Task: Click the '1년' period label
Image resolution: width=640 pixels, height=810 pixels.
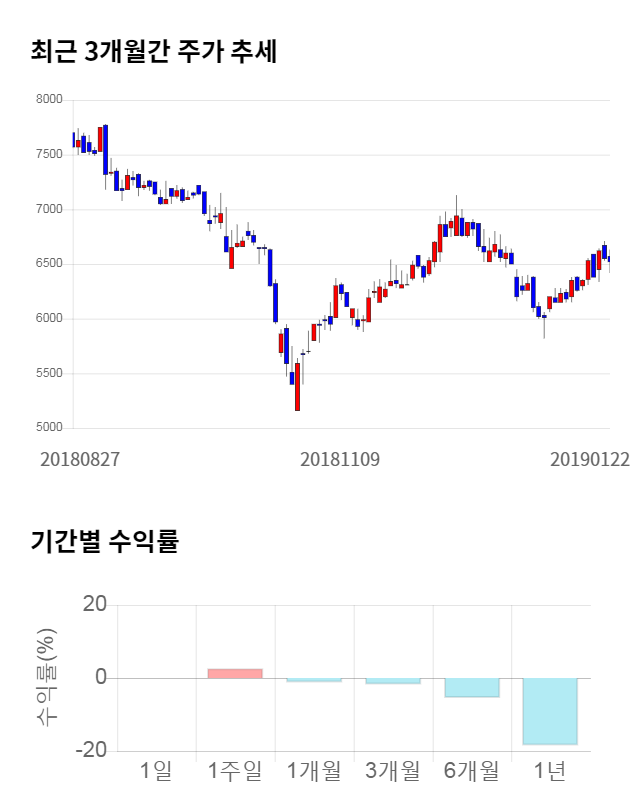Action: coord(550,771)
